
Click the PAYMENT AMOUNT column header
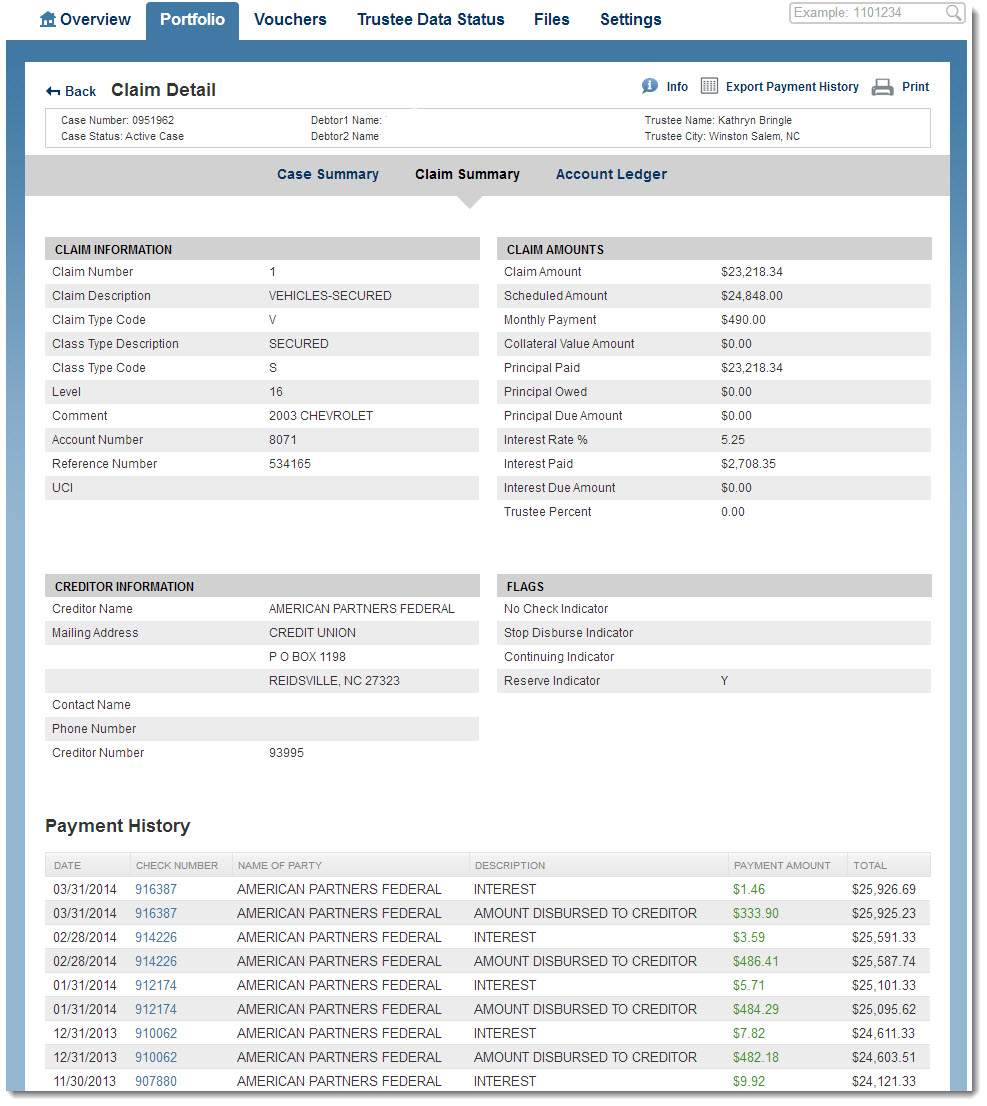pyautogui.click(x=782, y=865)
